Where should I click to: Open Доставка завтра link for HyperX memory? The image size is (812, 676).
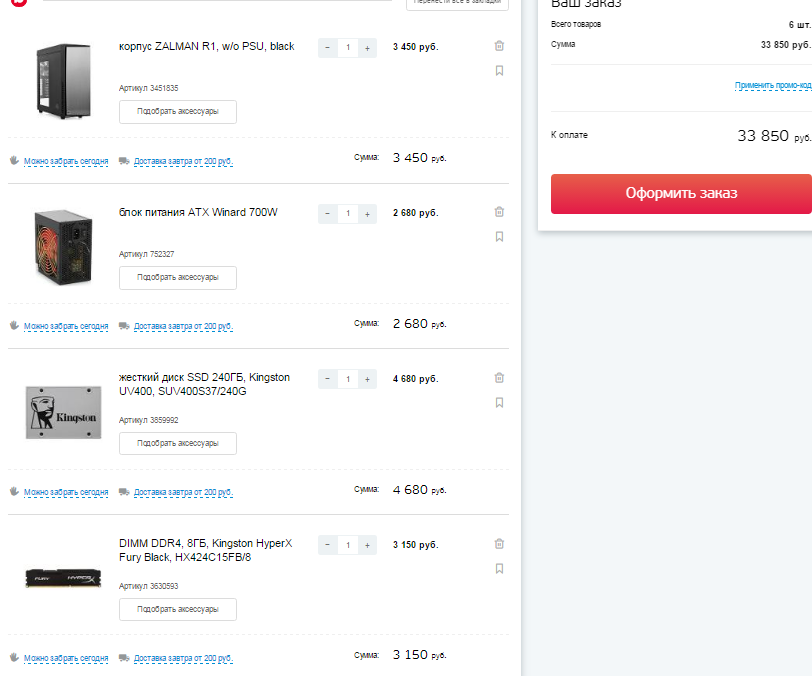pyautogui.click(x=183, y=658)
